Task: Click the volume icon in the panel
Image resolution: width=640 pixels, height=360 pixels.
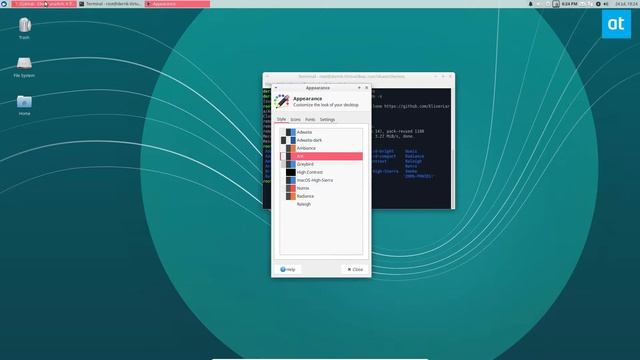Action: [x=606, y=4]
